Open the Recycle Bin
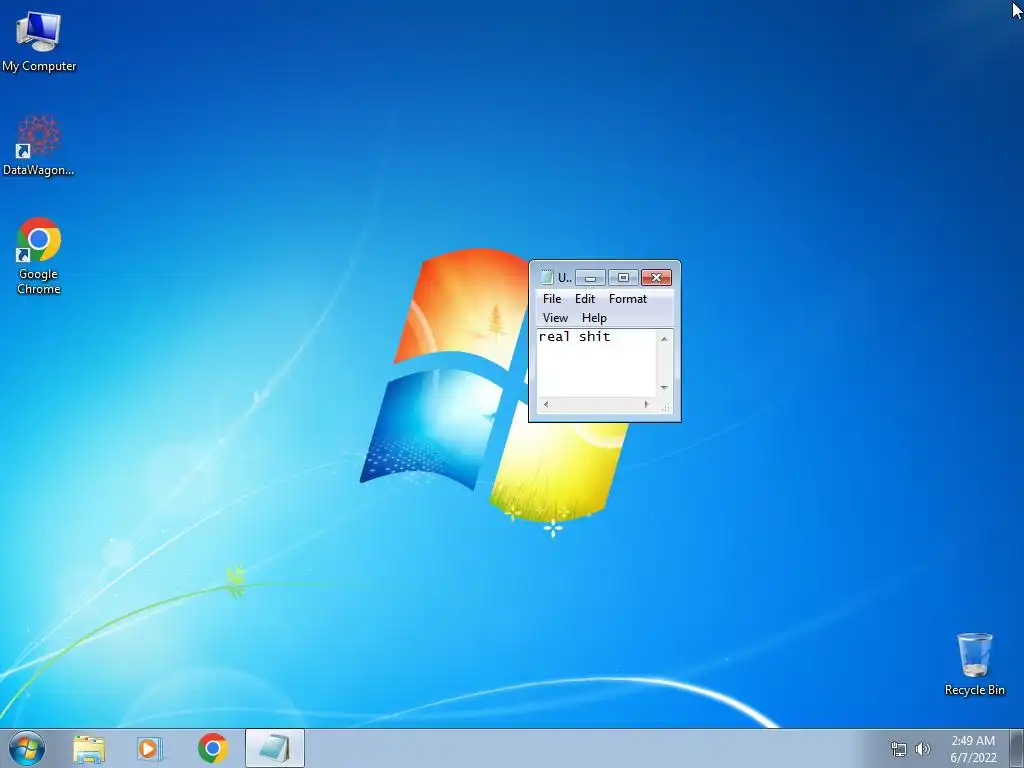 pyautogui.click(x=974, y=664)
